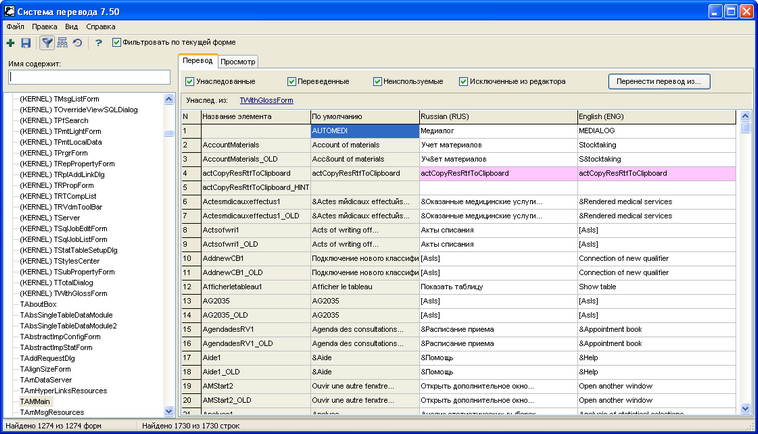Click 'AccountMaterials_OLD' element name cell
Viewport: 758px width, 434px height.
coord(256,159)
